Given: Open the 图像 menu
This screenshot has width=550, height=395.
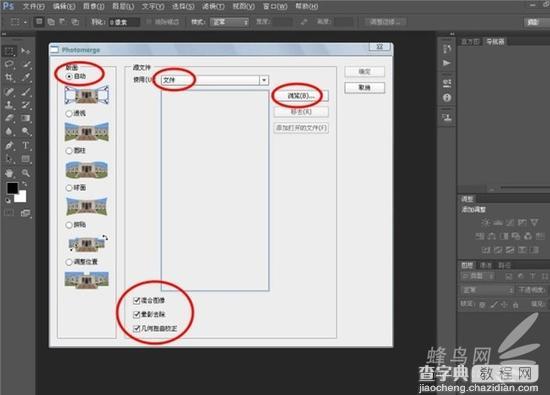Looking at the screenshot, I should pos(94,6).
